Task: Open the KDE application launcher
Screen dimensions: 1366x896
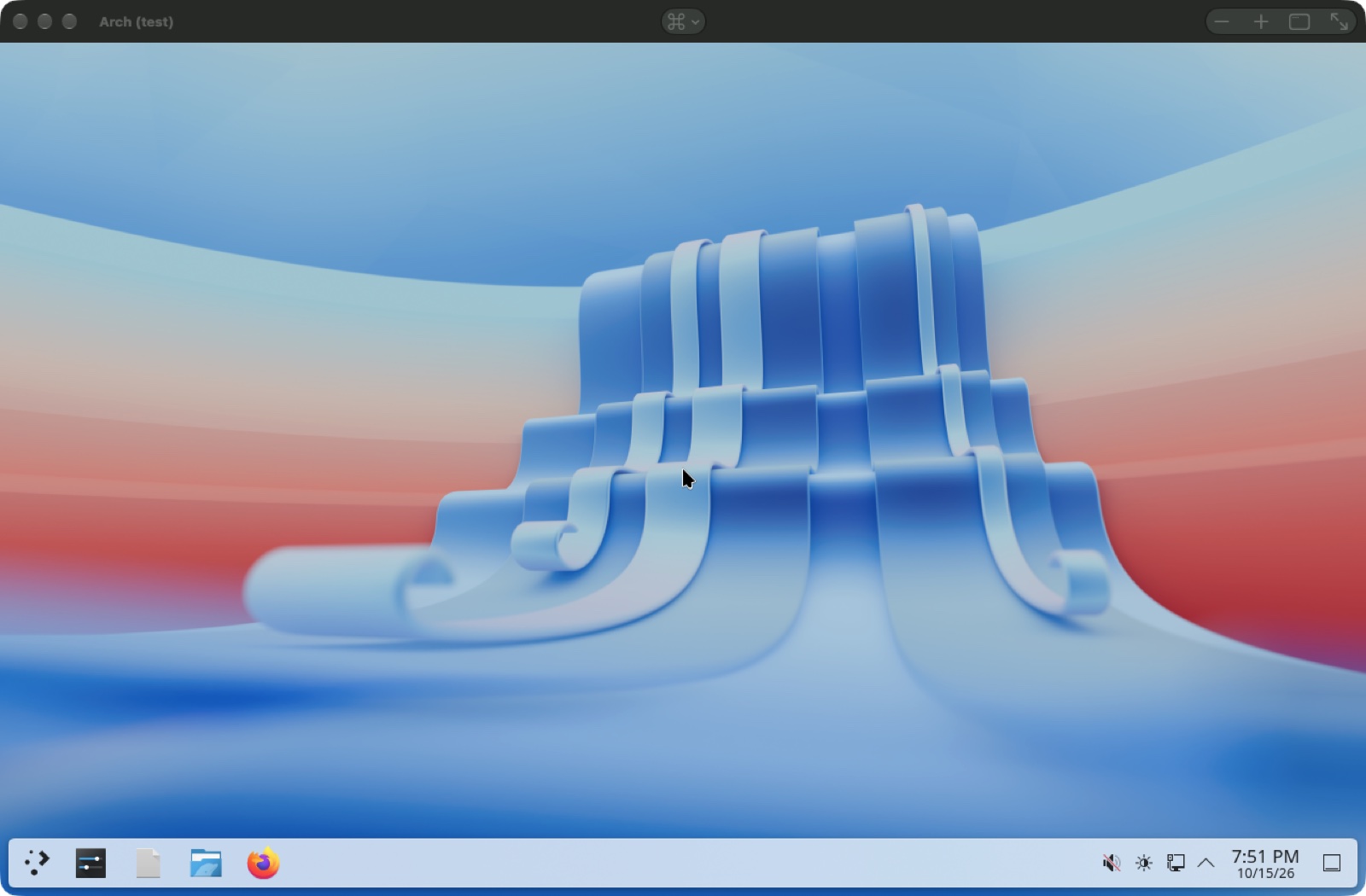Action: click(36, 863)
